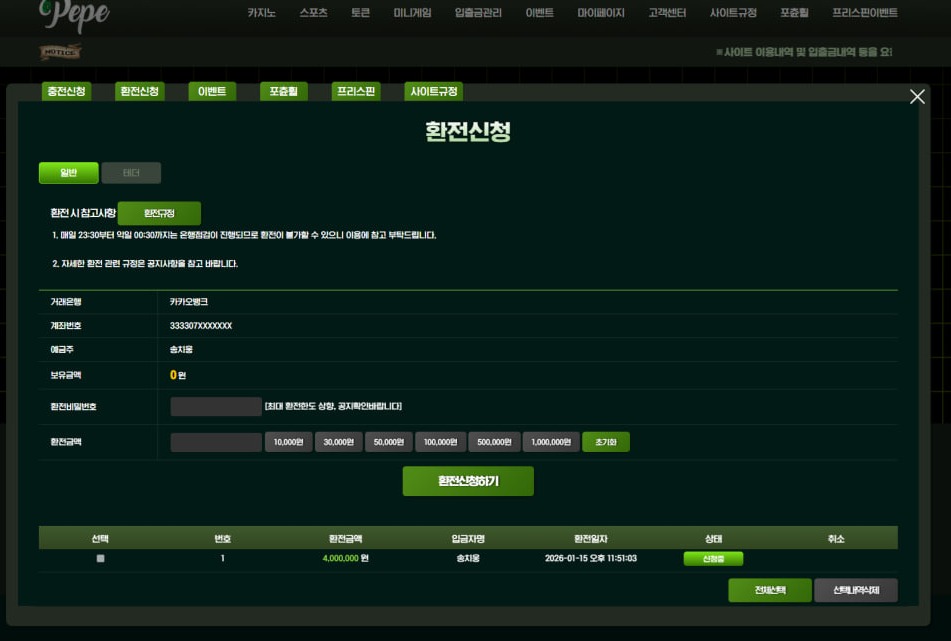Reset the amount with 초기화
The width and height of the screenshot is (951, 641).
coord(606,442)
